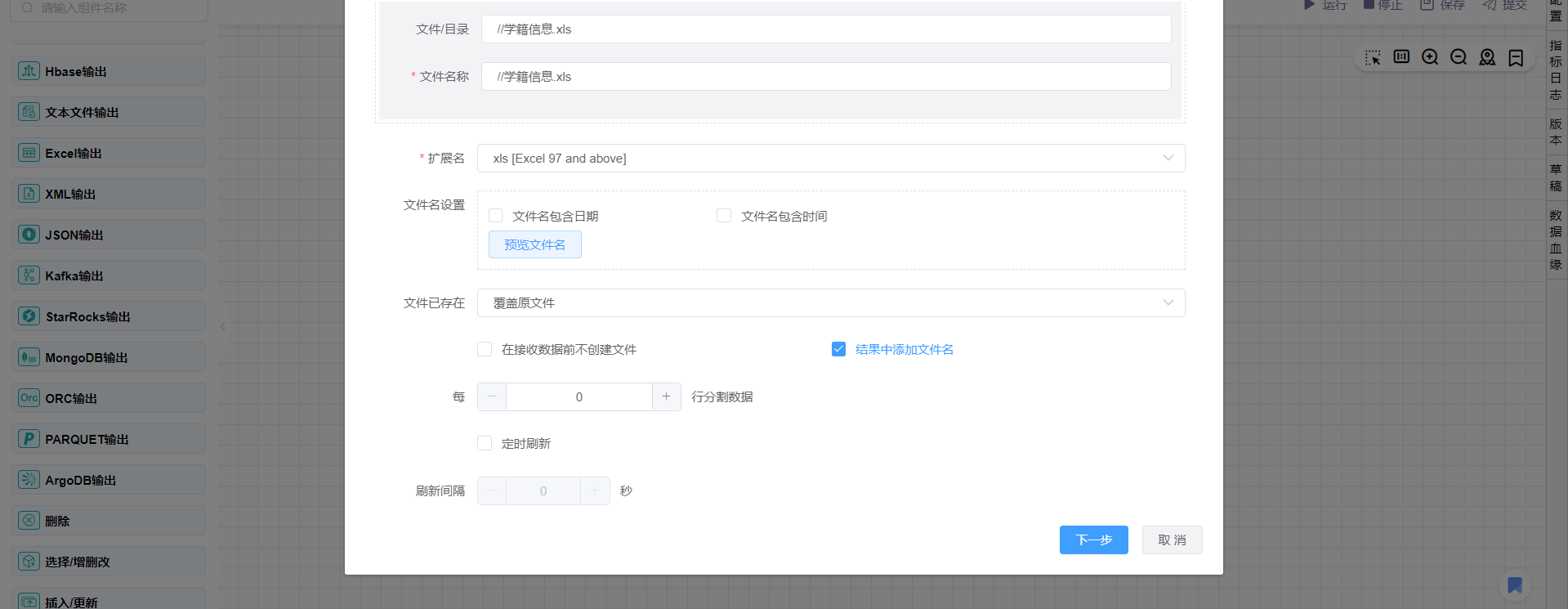Click the bookmark icon in canvas toolbar
This screenshot has width=1568, height=609.
[1516, 57]
